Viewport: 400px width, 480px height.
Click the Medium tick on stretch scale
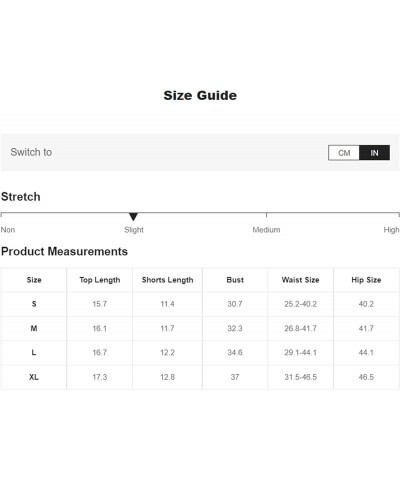point(266,214)
